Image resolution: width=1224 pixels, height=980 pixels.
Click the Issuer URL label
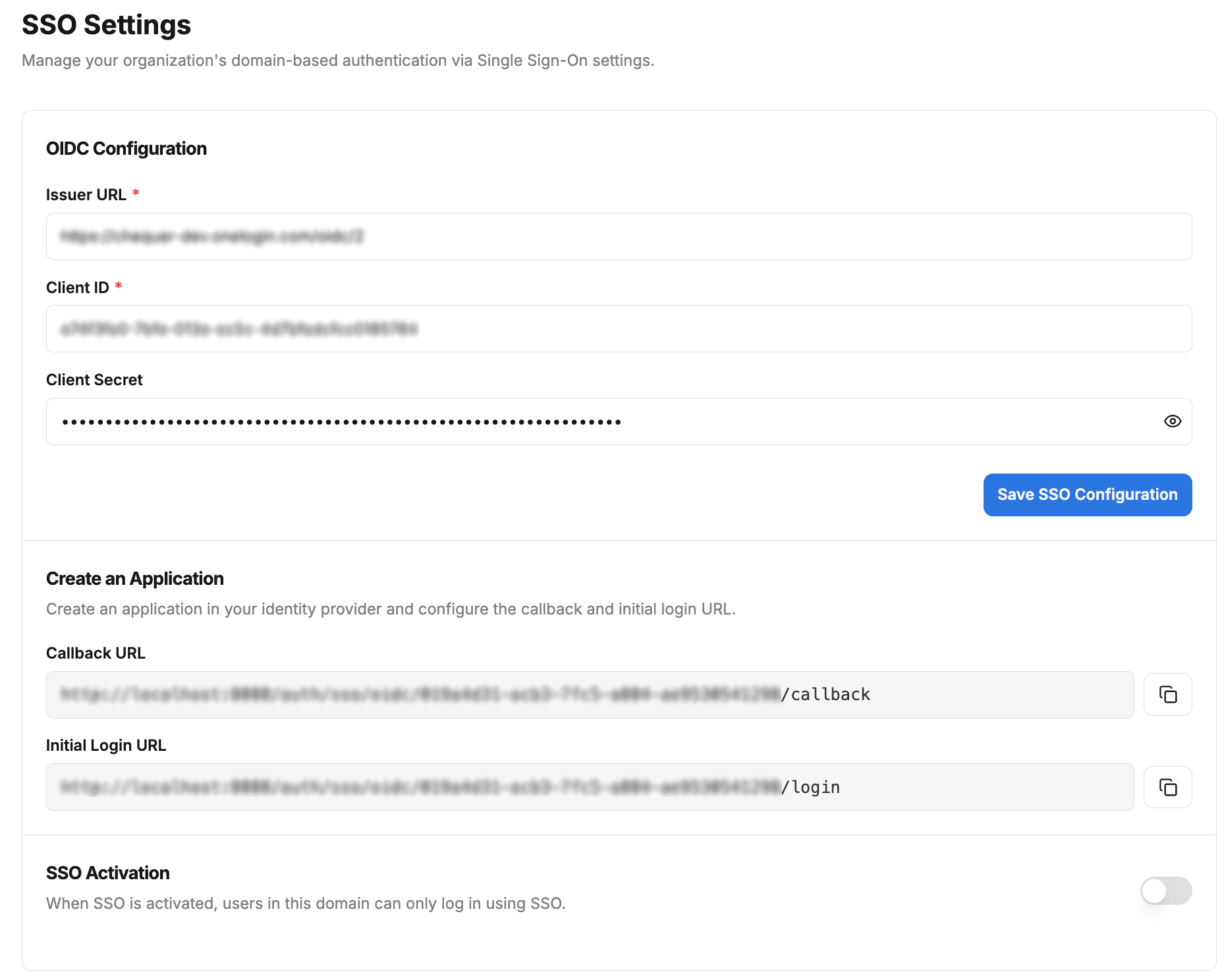[86, 195]
